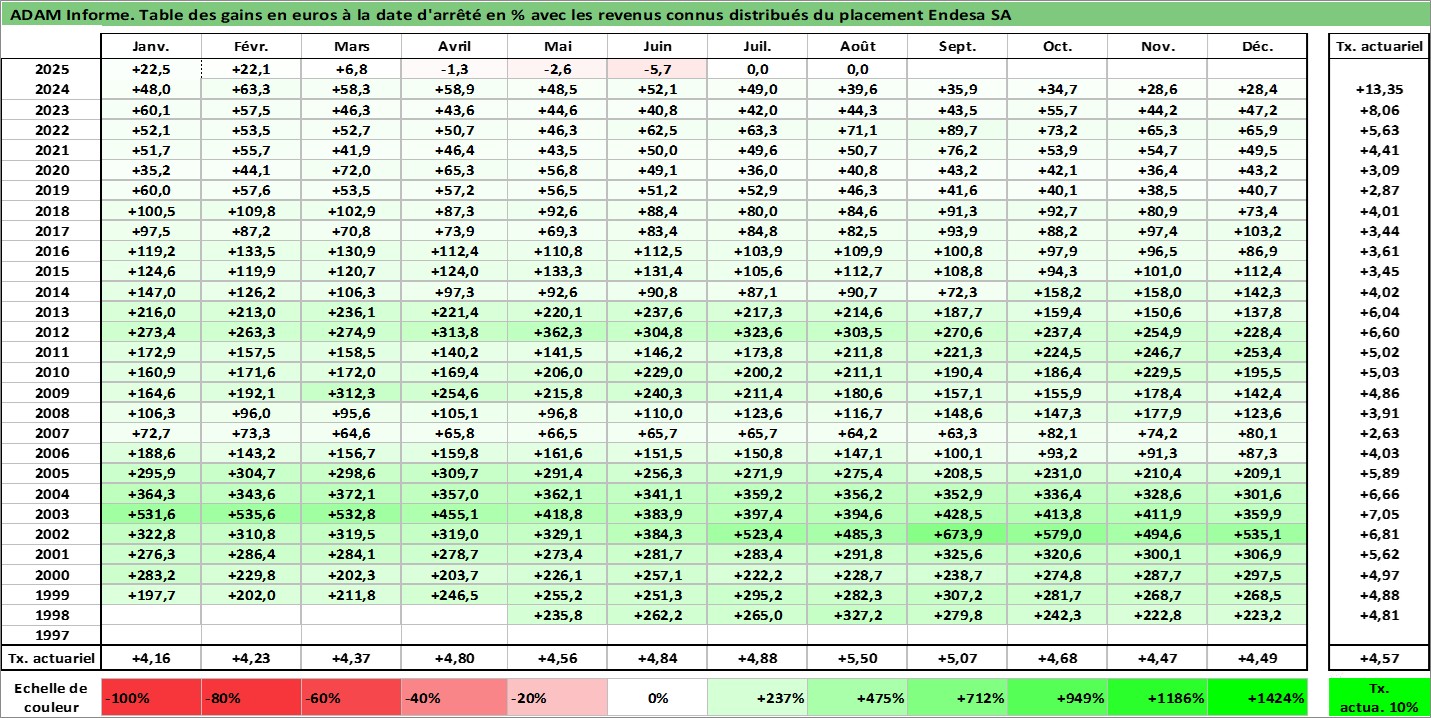Click the +535,6 cell for Févr. 2003
This screenshot has width=1431, height=718.
(x=251, y=514)
